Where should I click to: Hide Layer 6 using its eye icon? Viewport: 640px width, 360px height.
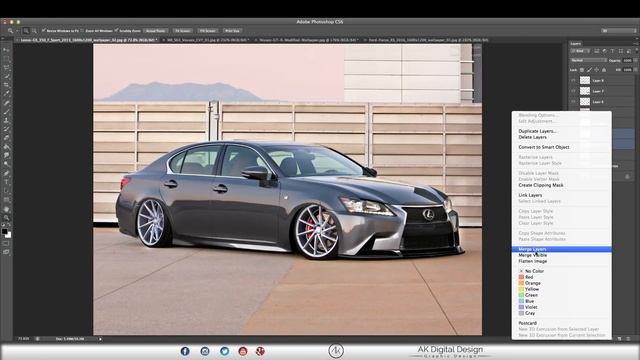point(573,102)
